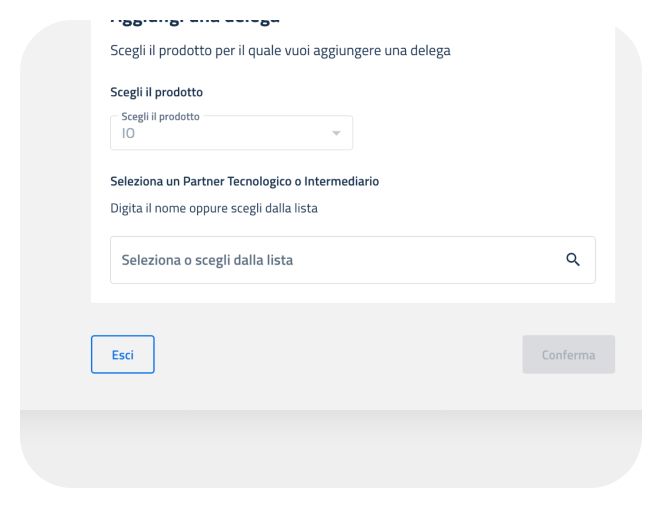
Task: Click the magnifying glass search icon
Action: [573, 260]
